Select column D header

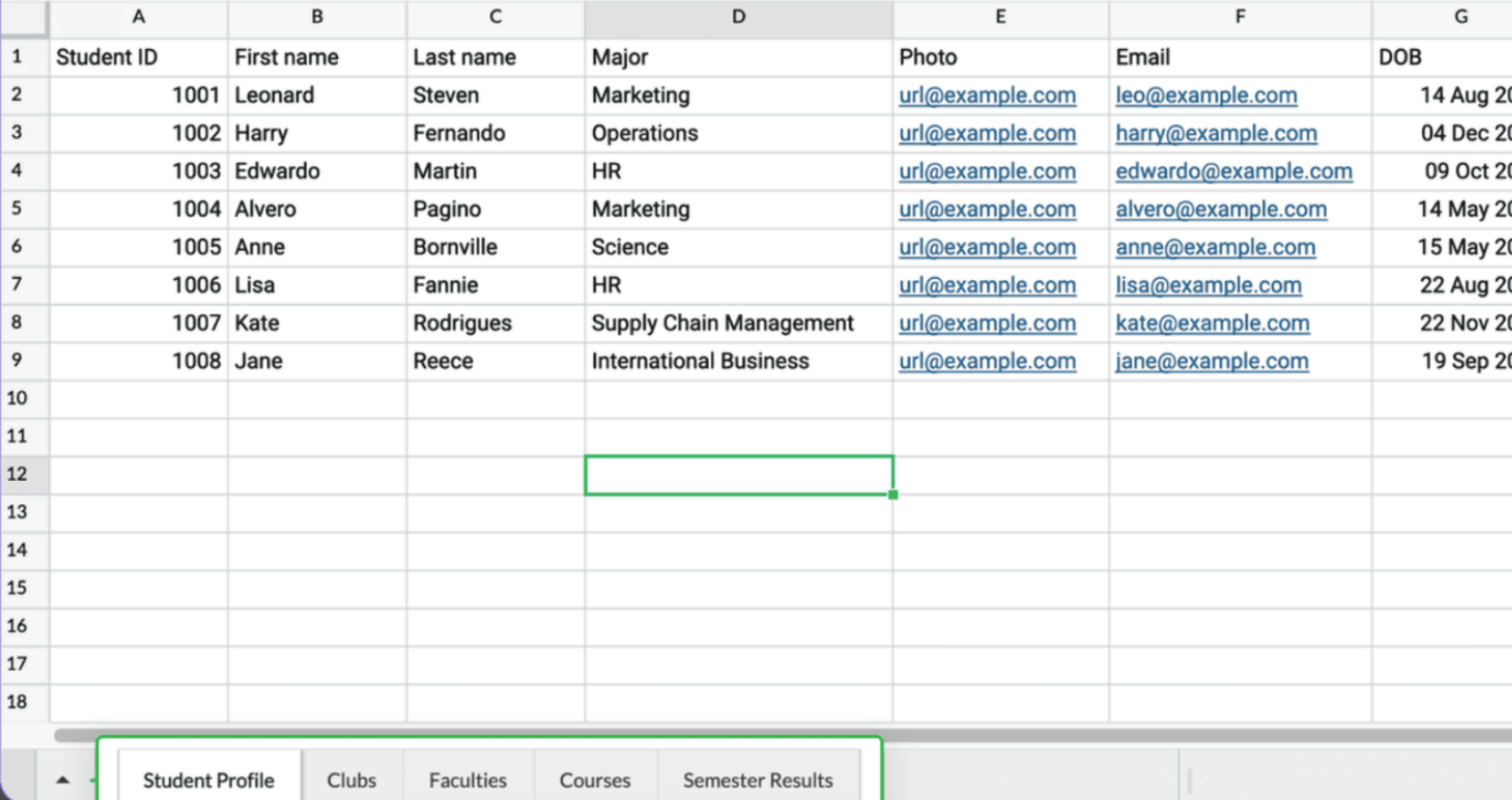point(738,16)
